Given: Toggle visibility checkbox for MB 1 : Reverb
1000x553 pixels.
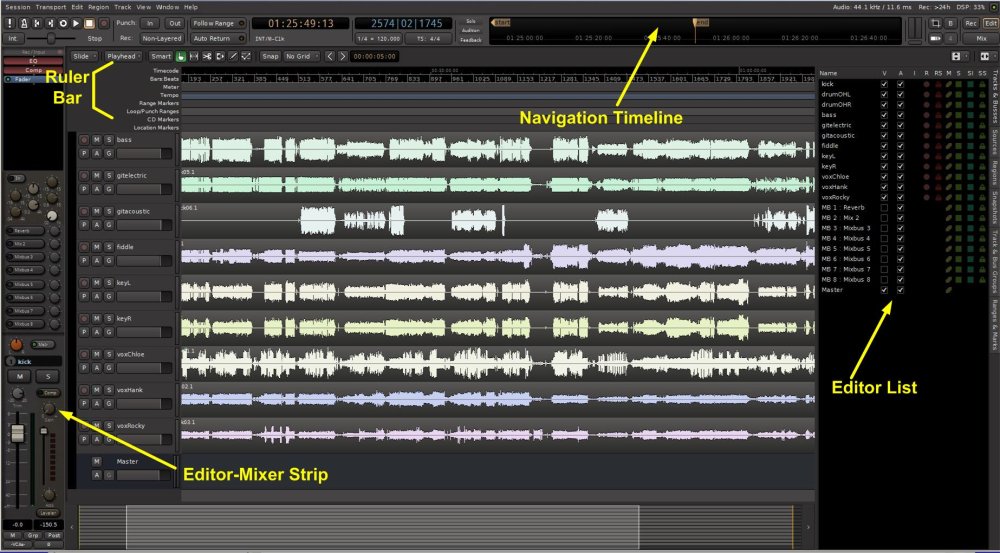Looking at the screenshot, I should coord(884,208).
